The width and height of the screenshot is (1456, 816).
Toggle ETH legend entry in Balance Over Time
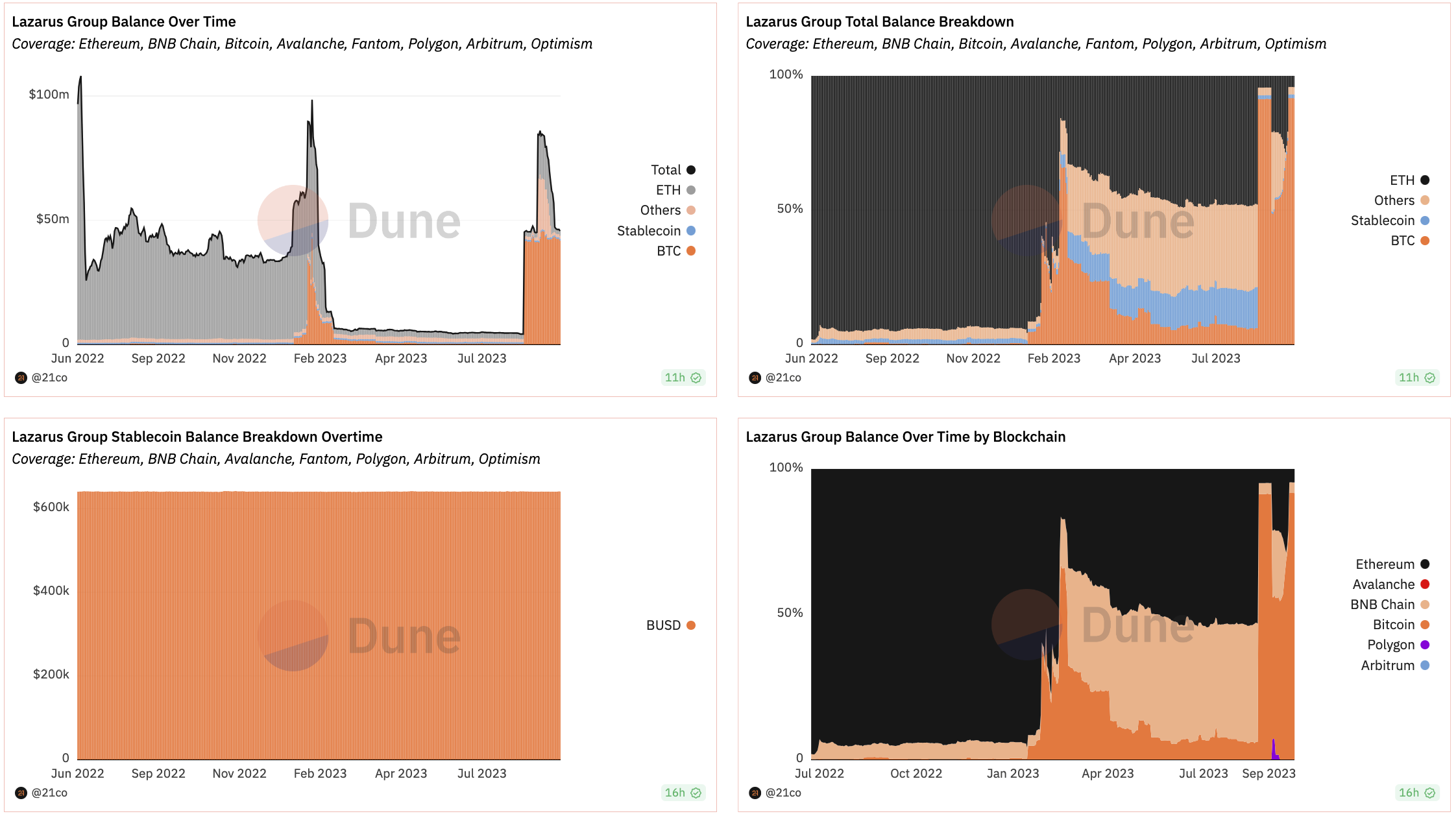click(675, 190)
